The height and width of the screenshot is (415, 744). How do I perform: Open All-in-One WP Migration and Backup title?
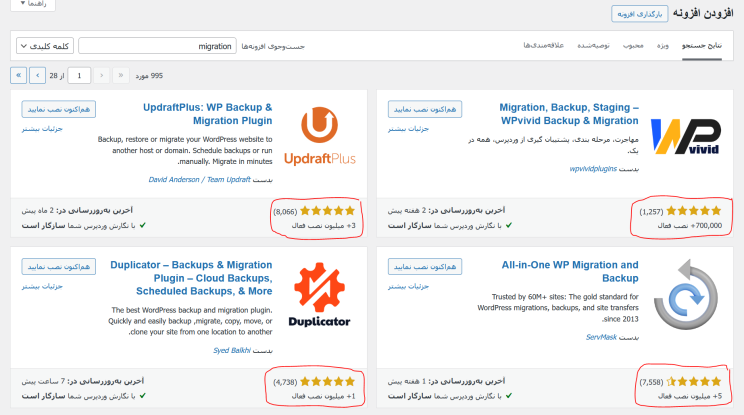pyautogui.click(x=570, y=271)
